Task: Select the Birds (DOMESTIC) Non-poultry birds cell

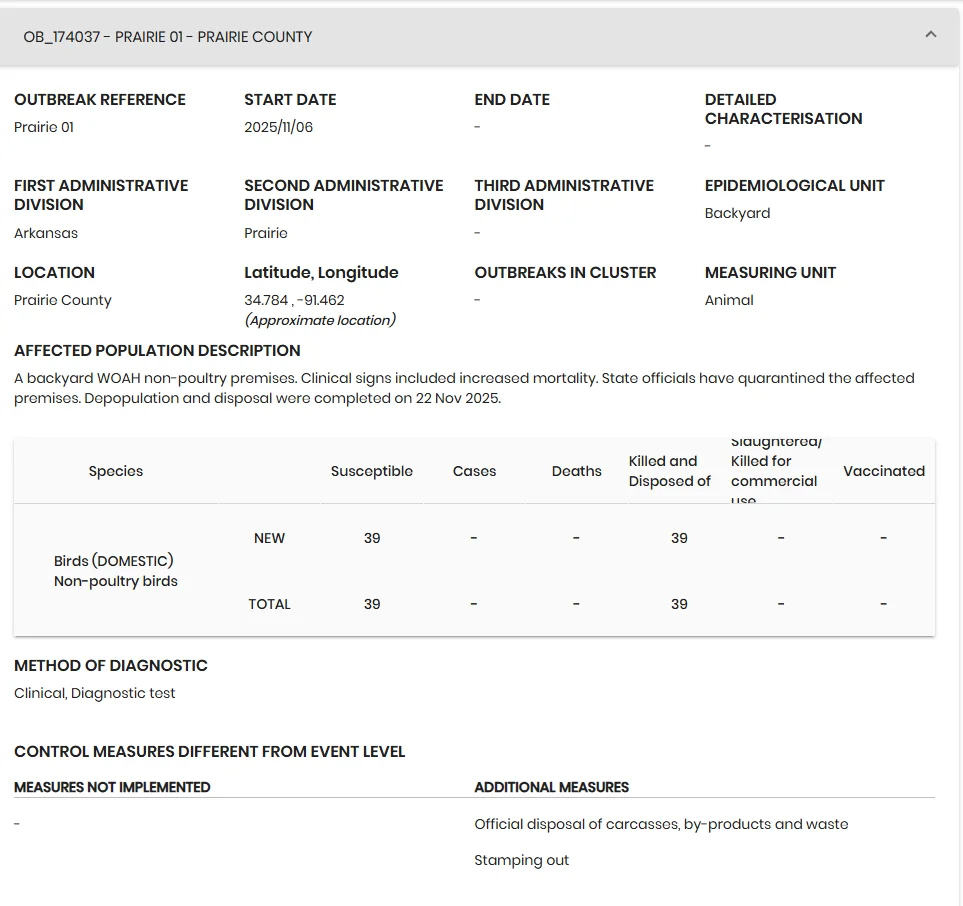Action: tap(115, 571)
